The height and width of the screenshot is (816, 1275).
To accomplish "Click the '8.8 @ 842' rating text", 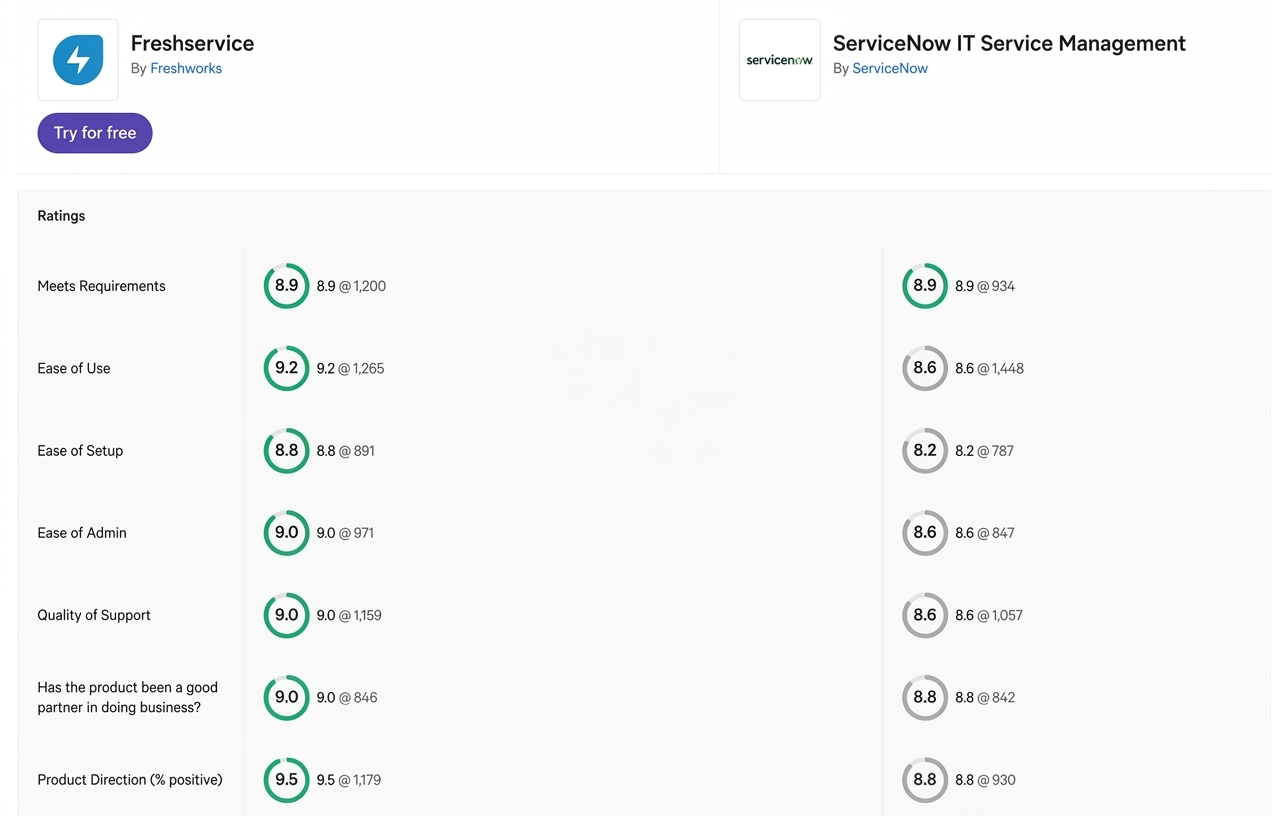I will [985, 698].
